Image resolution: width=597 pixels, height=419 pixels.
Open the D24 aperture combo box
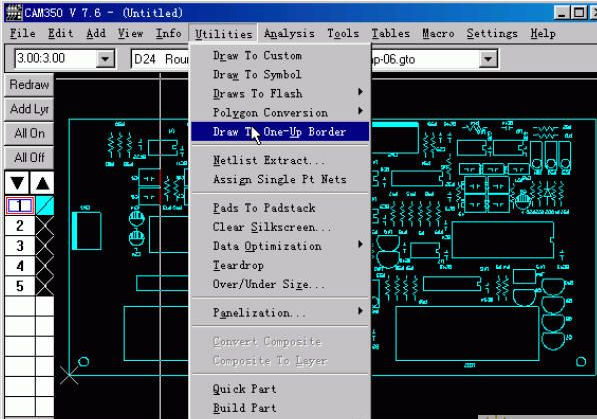point(160,59)
